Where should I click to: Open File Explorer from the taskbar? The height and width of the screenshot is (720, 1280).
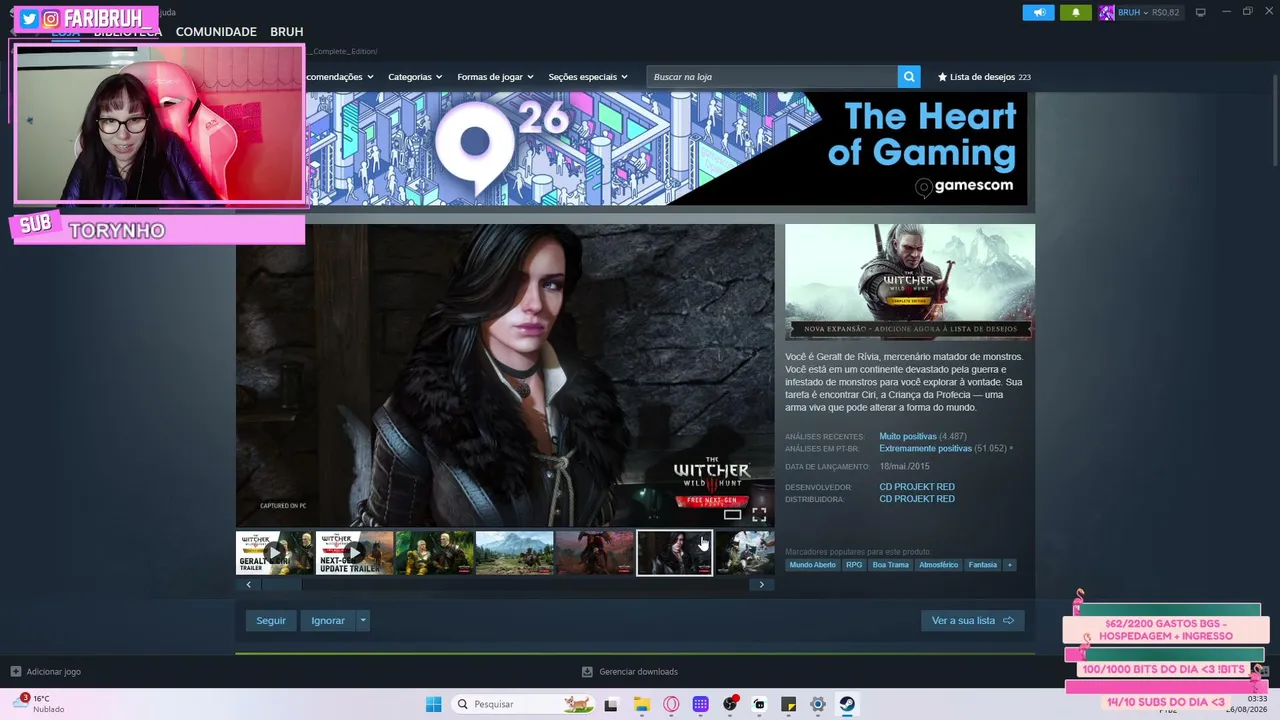[642, 704]
